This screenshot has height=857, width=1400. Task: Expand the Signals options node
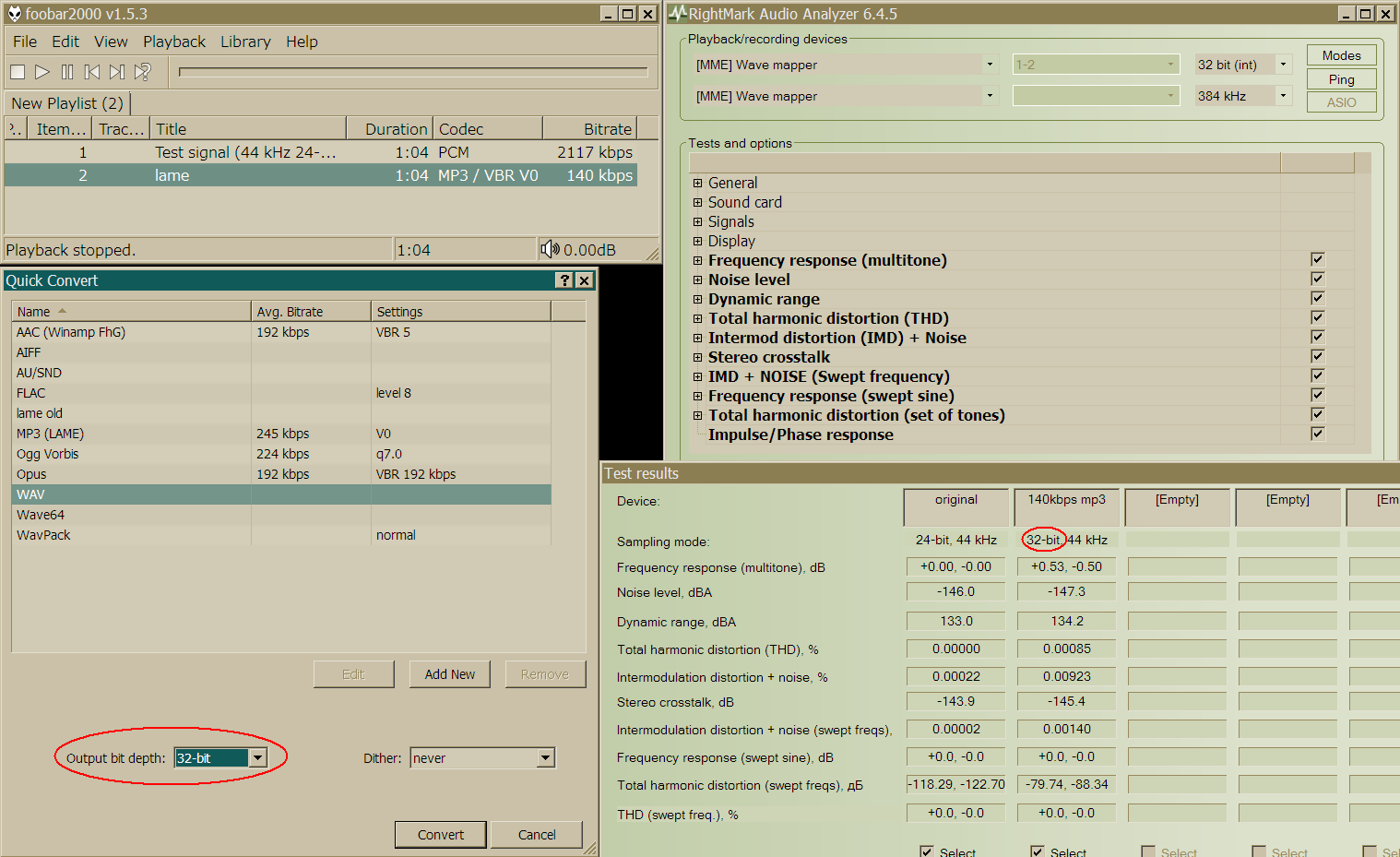point(698,221)
